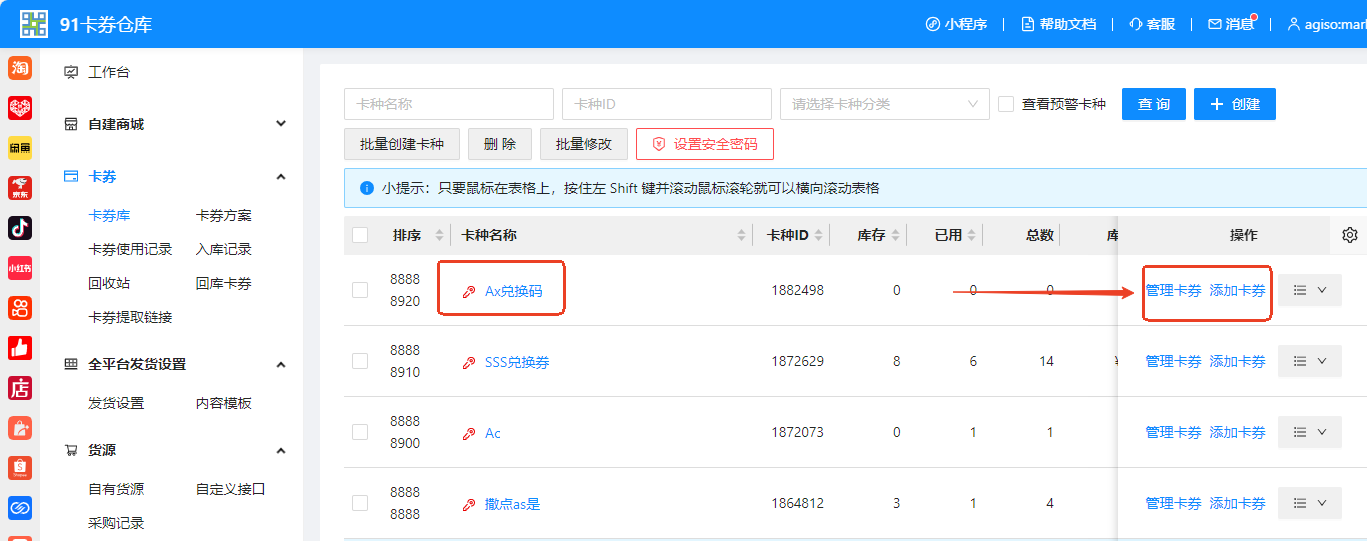Click the Shopee platform icon
The image size is (1367, 541).
click(20, 468)
